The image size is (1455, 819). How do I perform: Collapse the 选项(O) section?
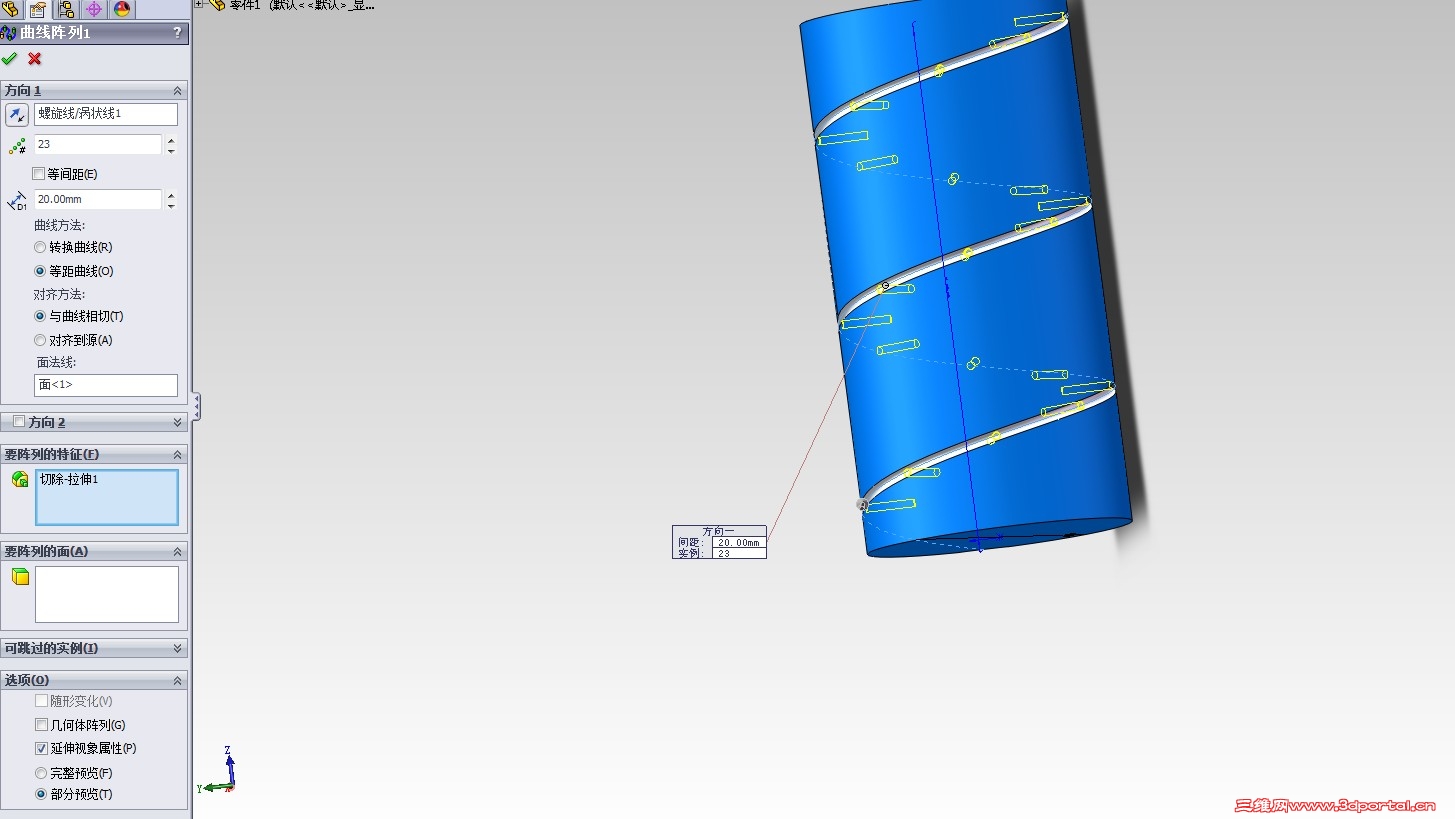[x=178, y=680]
